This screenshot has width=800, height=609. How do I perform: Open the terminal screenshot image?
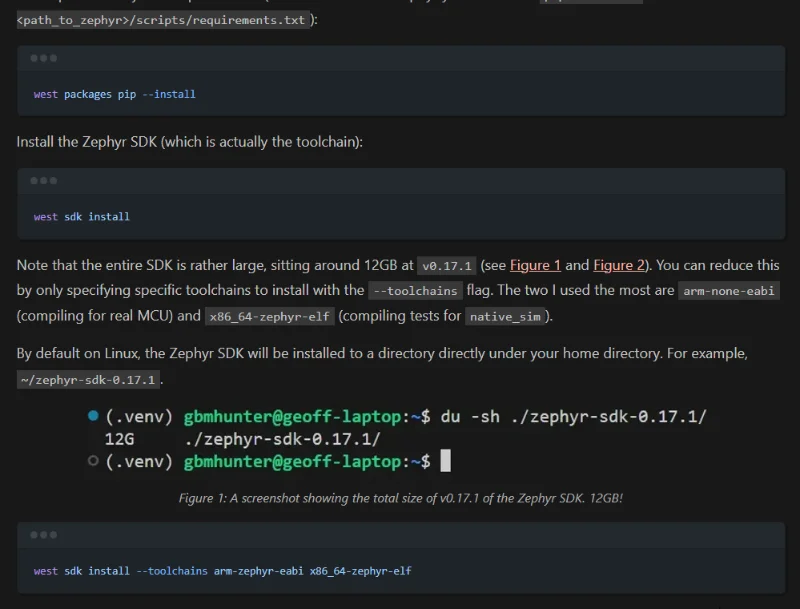click(x=400, y=439)
